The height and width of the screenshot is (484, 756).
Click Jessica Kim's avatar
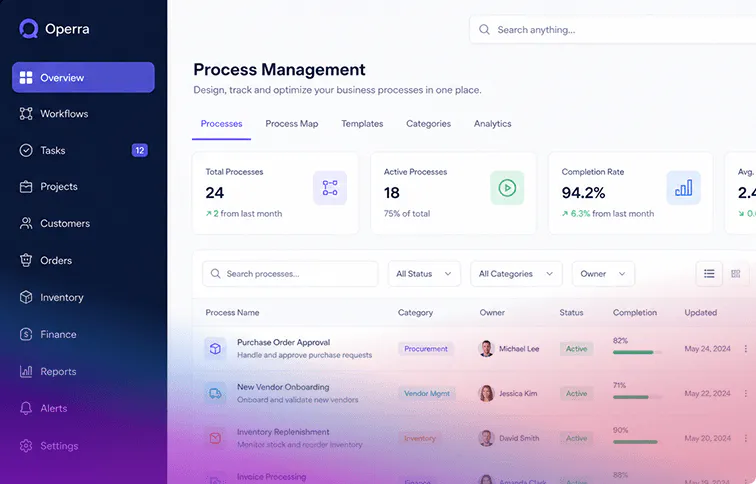[486, 393]
